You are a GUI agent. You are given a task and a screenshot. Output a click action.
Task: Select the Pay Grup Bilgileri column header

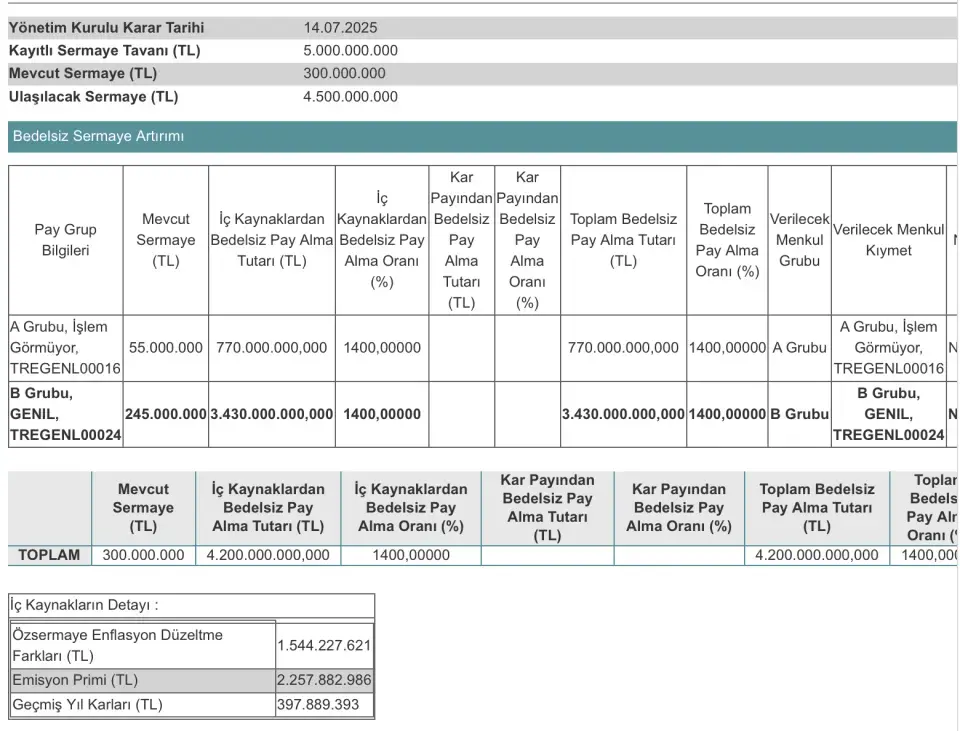[66, 240]
